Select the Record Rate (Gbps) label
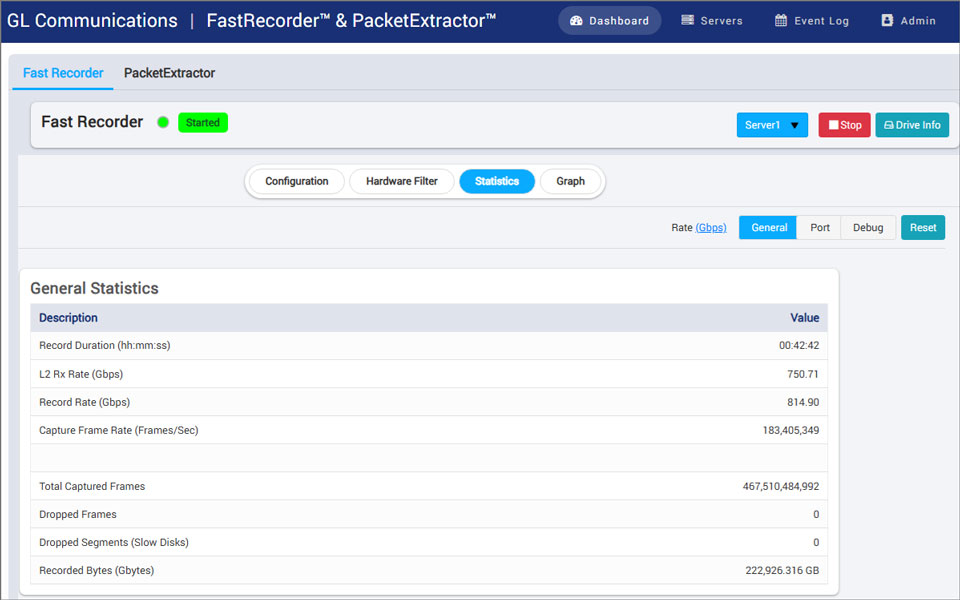 coord(84,402)
